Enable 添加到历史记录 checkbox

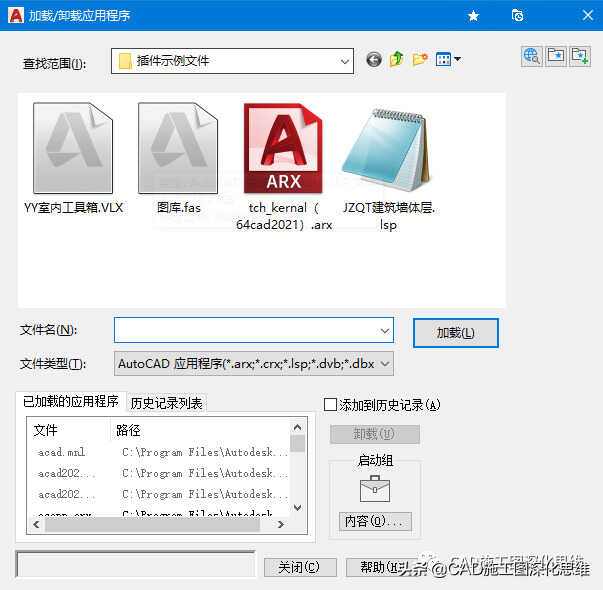click(x=330, y=405)
